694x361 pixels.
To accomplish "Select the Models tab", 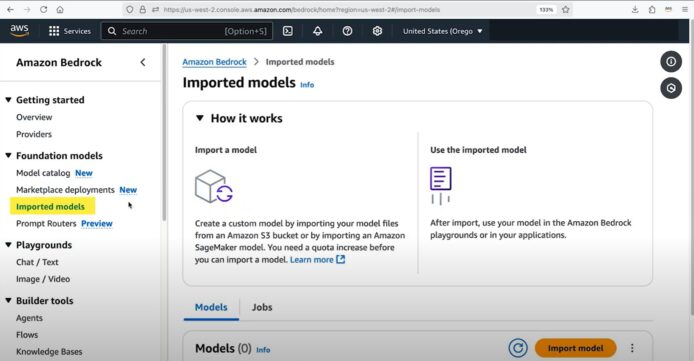I will click(211, 307).
